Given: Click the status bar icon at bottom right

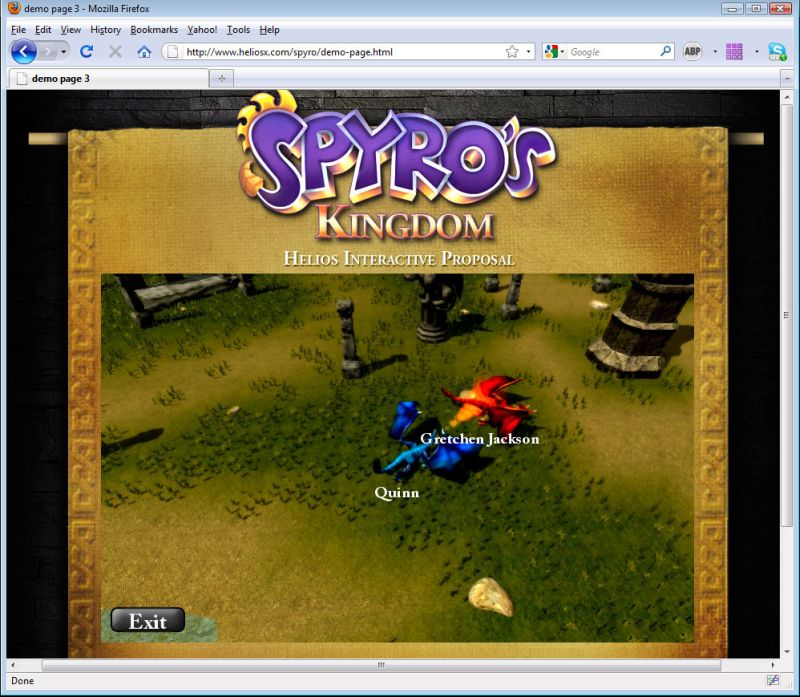Looking at the screenshot, I should click(773, 680).
